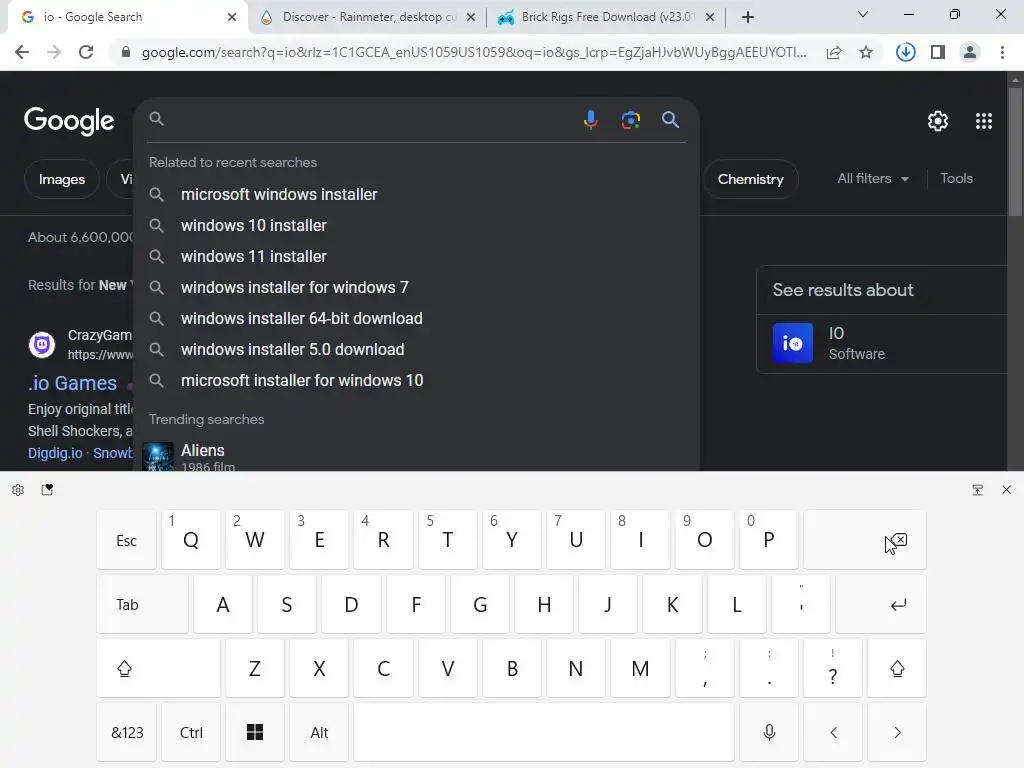The width and height of the screenshot is (1024, 768).
Task: Open Google Lens image search icon
Action: tap(630, 120)
